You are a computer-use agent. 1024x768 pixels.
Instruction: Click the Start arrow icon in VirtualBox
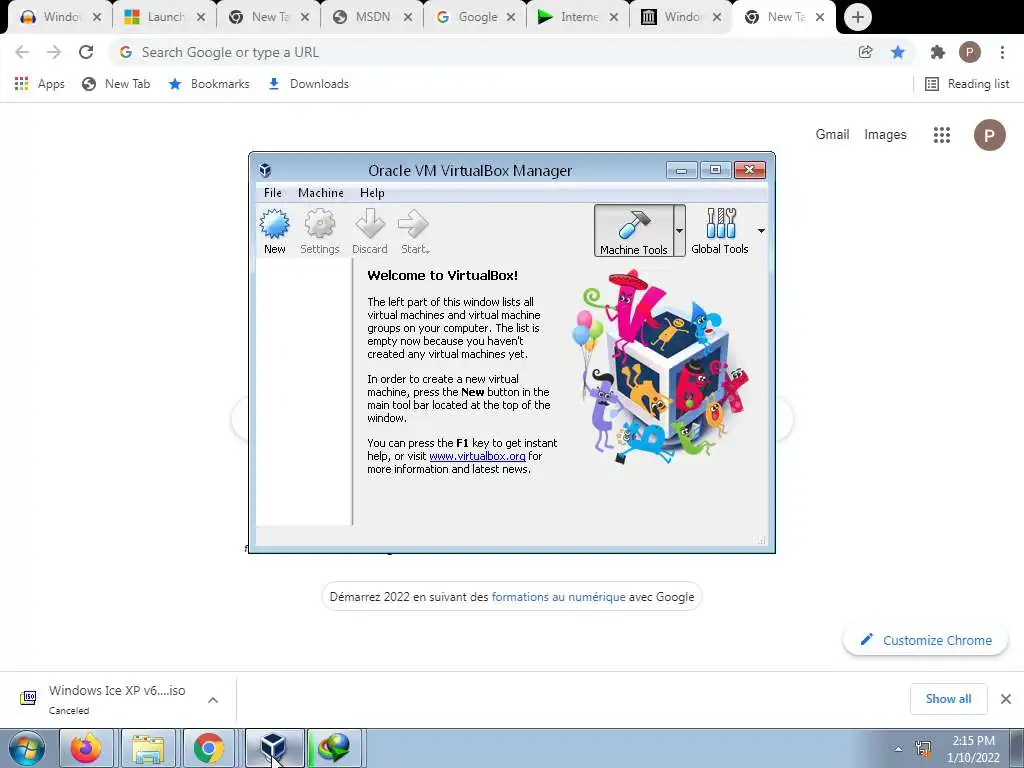click(x=414, y=231)
